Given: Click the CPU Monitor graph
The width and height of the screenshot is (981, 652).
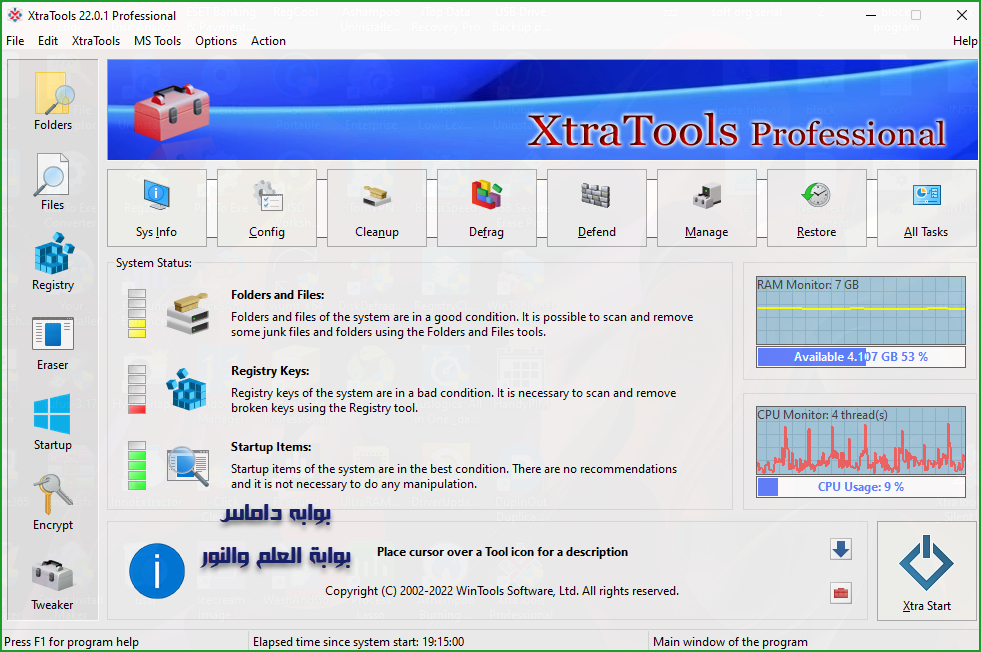Looking at the screenshot, I should pyautogui.click(x=861, y=441).
